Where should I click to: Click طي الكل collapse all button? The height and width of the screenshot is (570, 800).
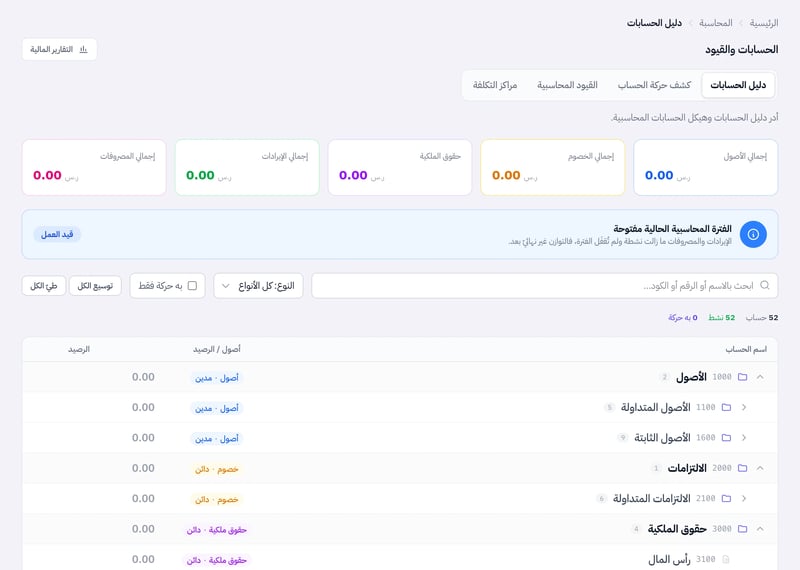tap(44, 286)
